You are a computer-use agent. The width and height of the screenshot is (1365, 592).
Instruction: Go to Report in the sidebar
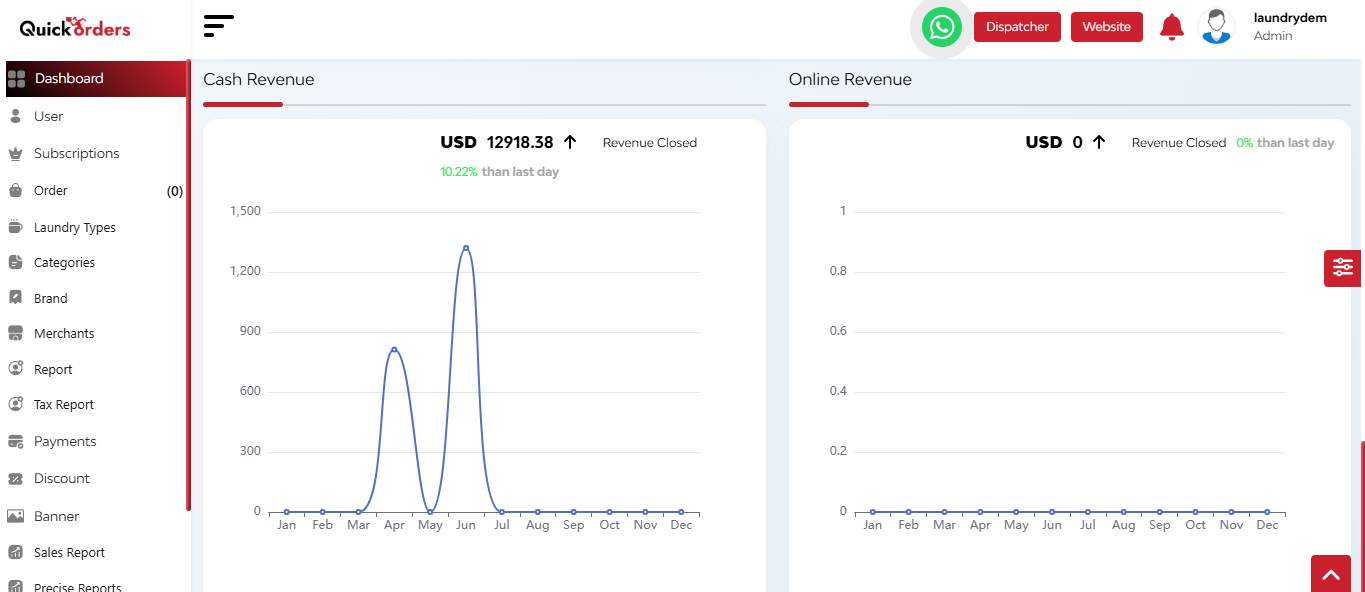click(53, 369)
